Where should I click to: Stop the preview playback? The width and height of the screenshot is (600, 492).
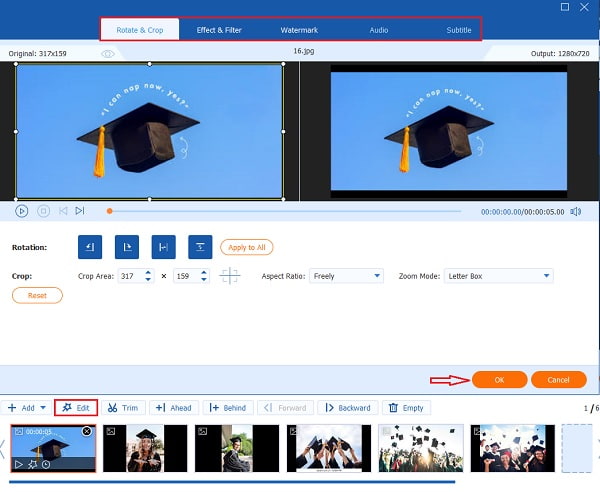pyautogui.click(x=44, y=211)
